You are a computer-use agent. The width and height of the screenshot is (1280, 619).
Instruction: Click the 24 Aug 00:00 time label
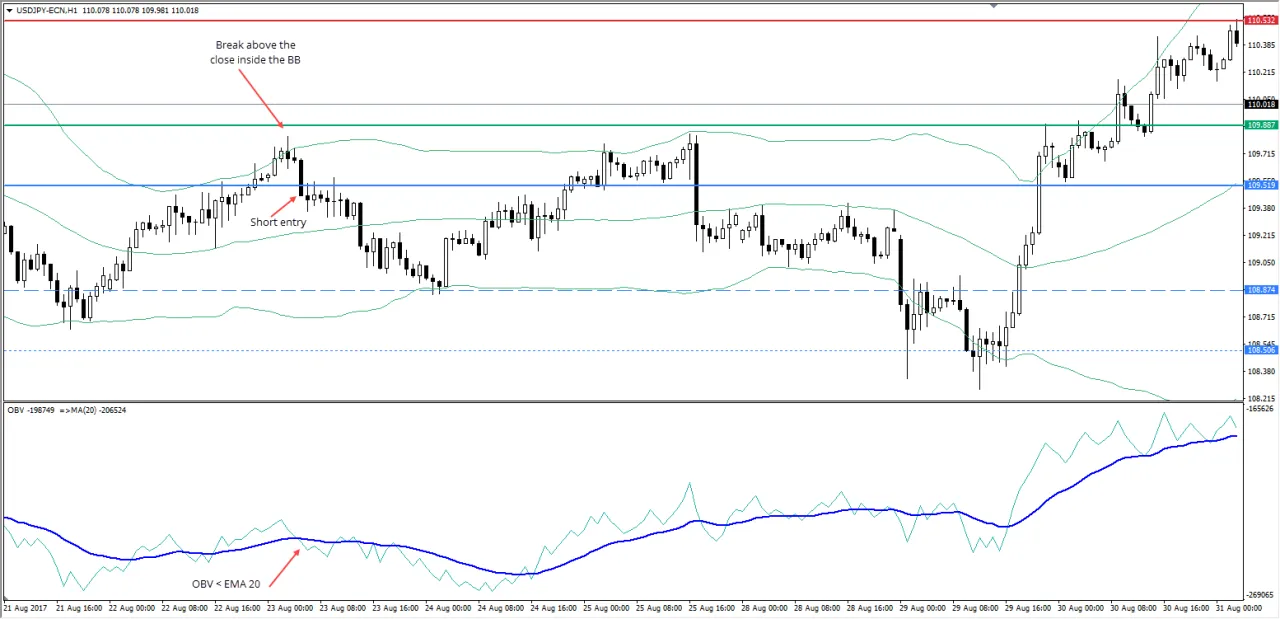449,607
